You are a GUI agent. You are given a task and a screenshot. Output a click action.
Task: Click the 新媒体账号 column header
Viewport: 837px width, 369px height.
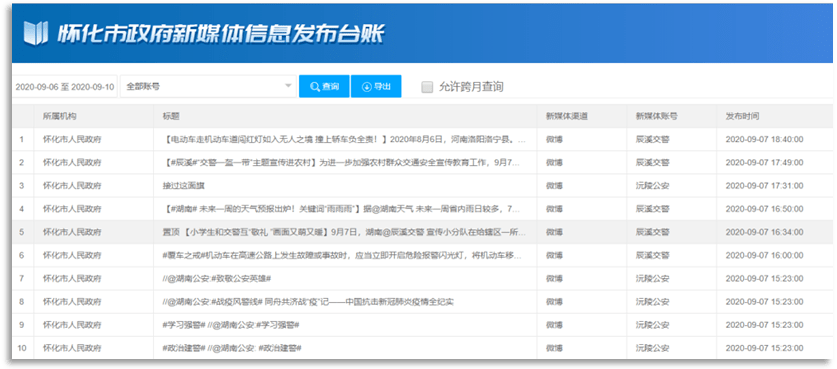pos(657,116)
